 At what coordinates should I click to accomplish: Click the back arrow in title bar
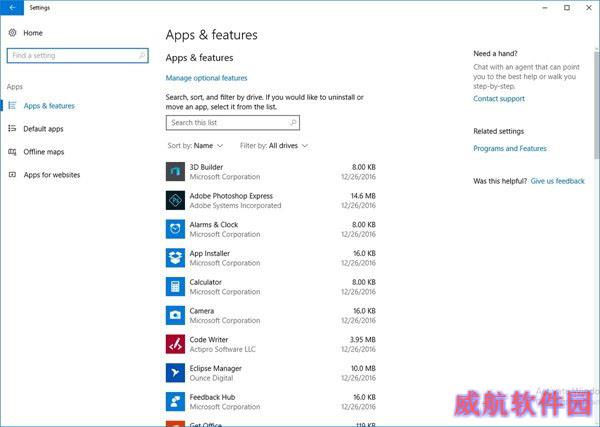click(12, 8)
